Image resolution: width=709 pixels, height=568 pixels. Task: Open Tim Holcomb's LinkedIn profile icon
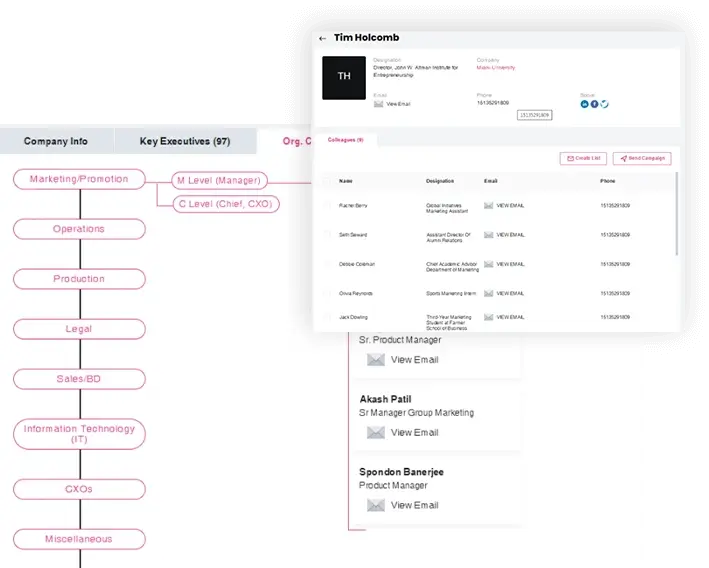point(585,103)
